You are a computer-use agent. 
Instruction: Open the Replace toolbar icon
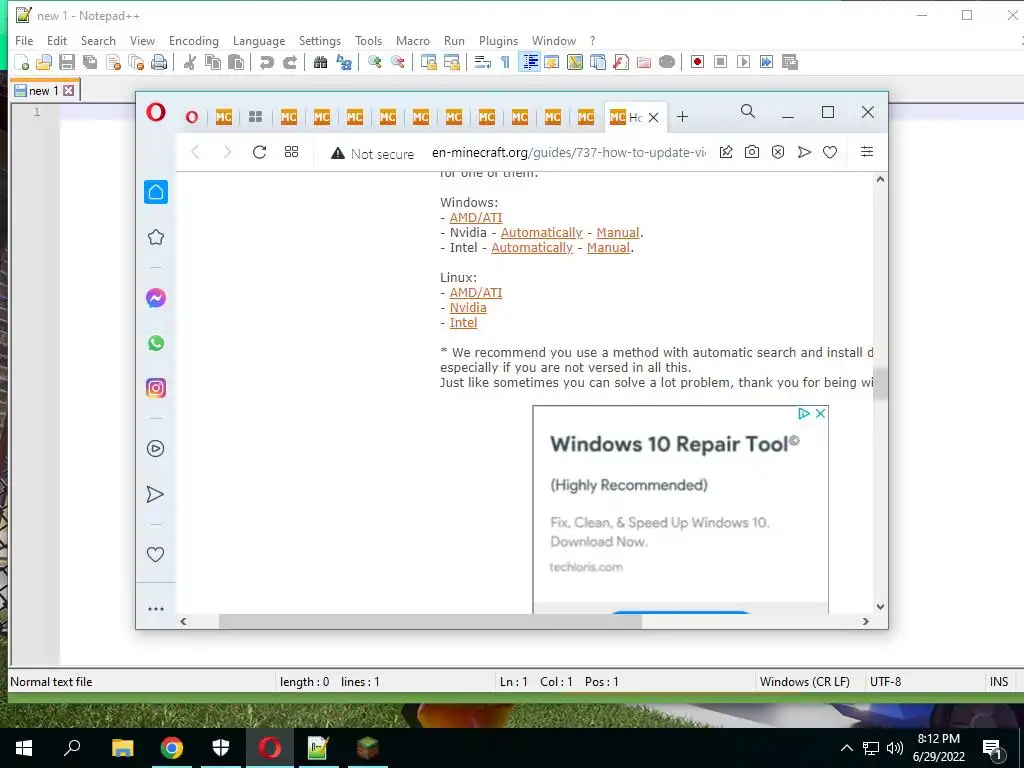(x=344, y=62)
